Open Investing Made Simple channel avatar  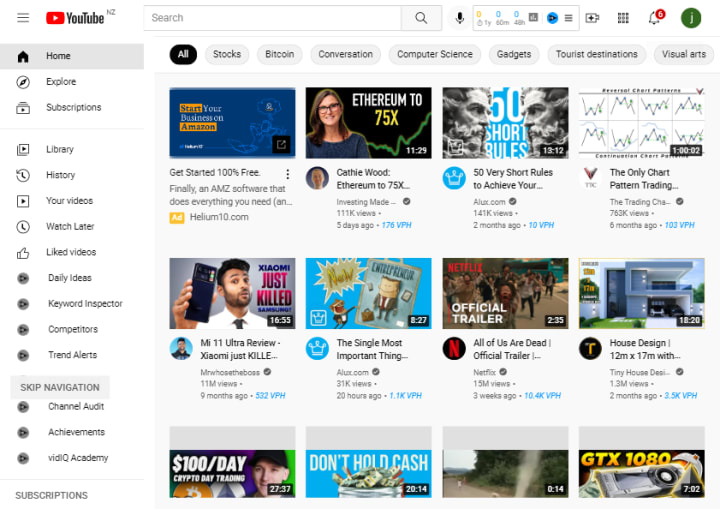(x=317, y=178)
